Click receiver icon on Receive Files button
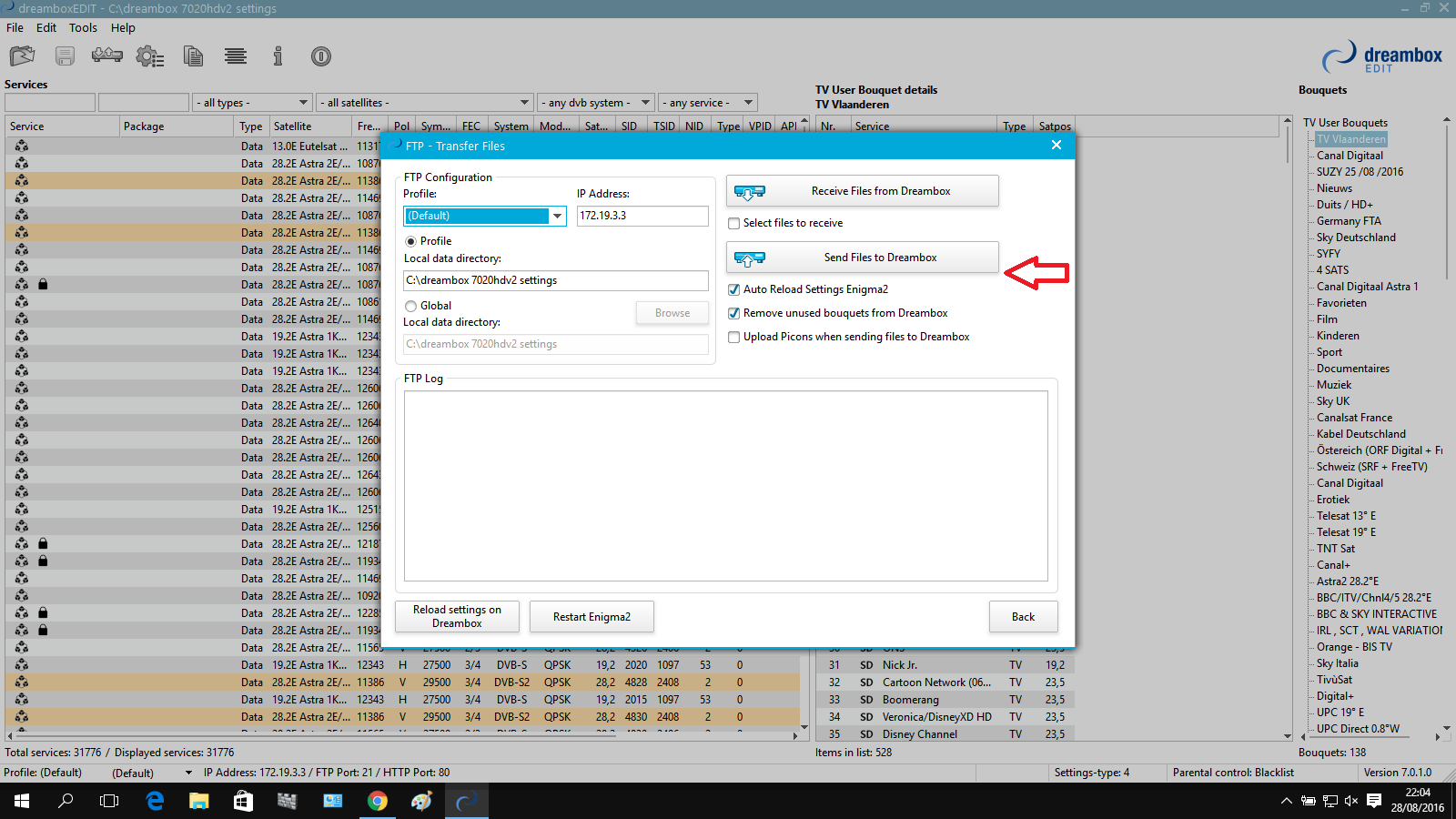The width and height of the screenshot is (1456, 819). click(x=750, y=191)
